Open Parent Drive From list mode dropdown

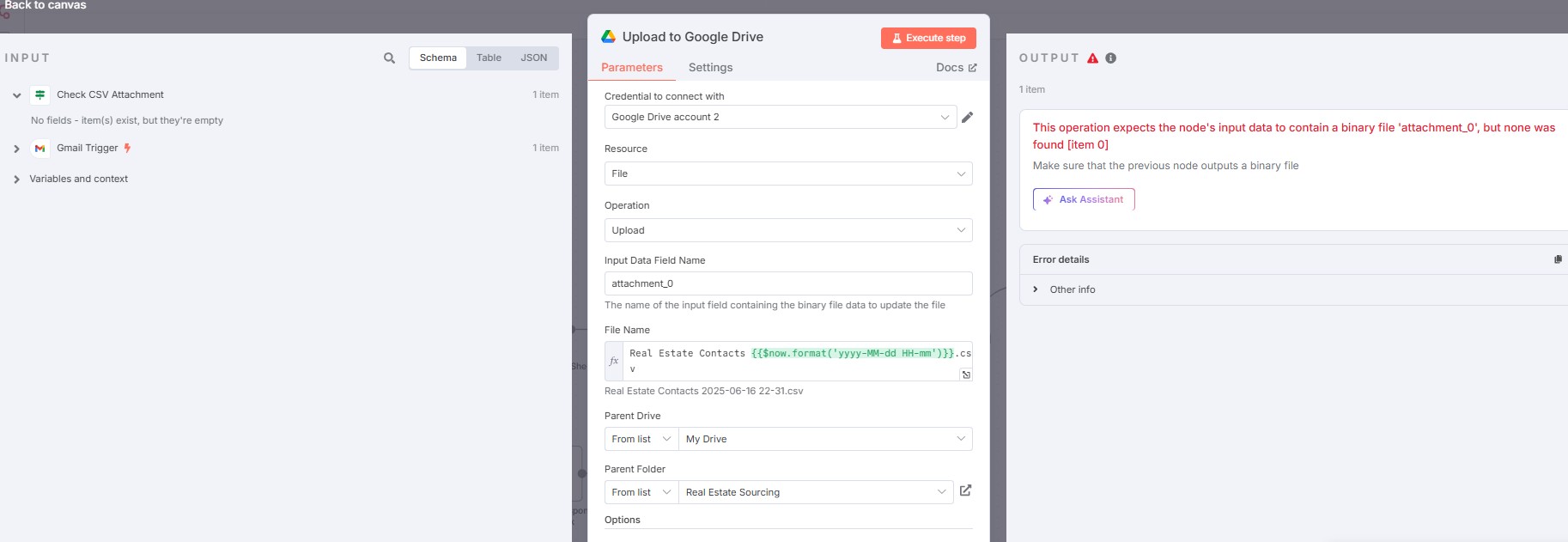[x=641, y=439]
